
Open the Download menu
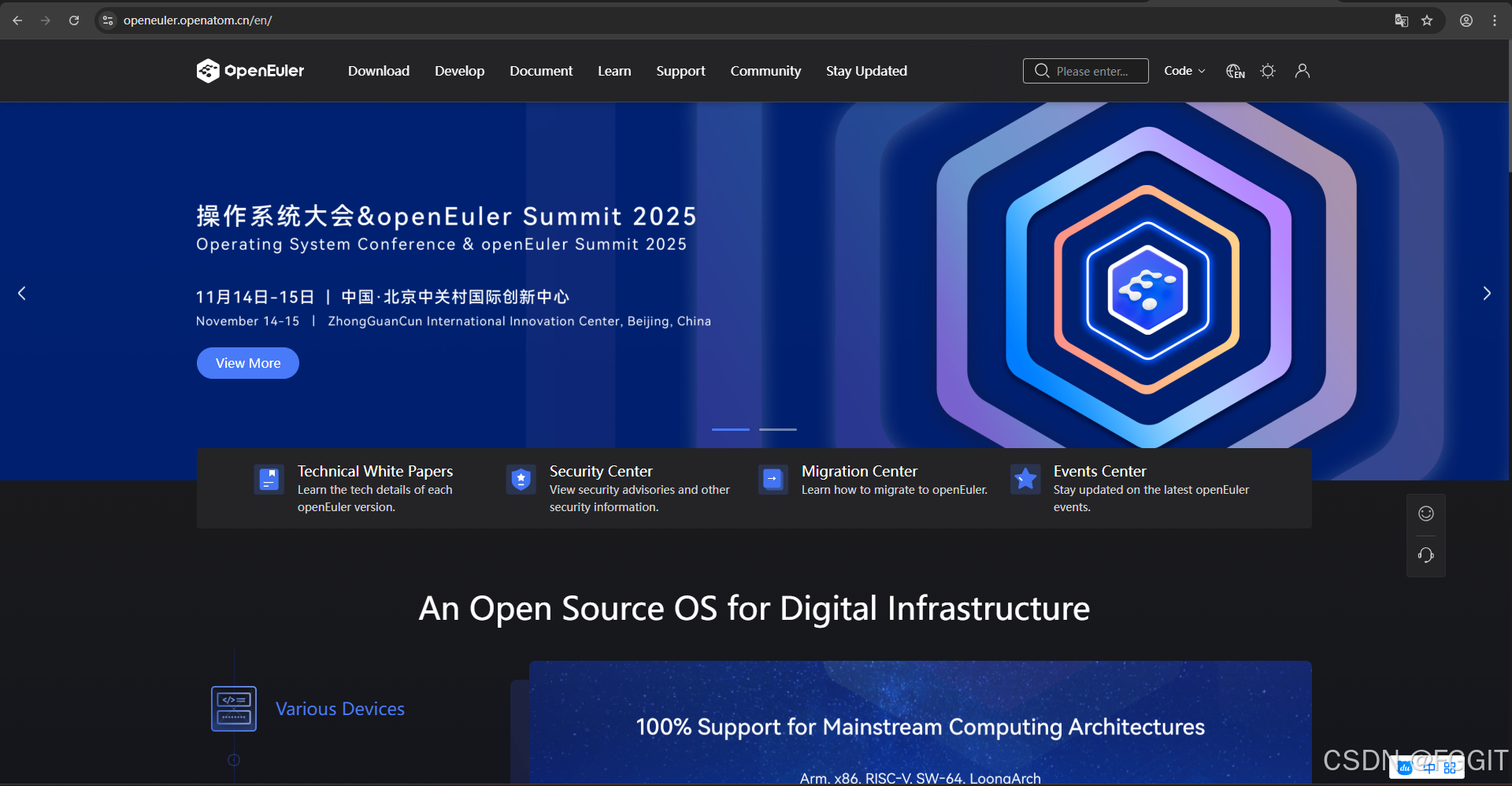[379, 71]
